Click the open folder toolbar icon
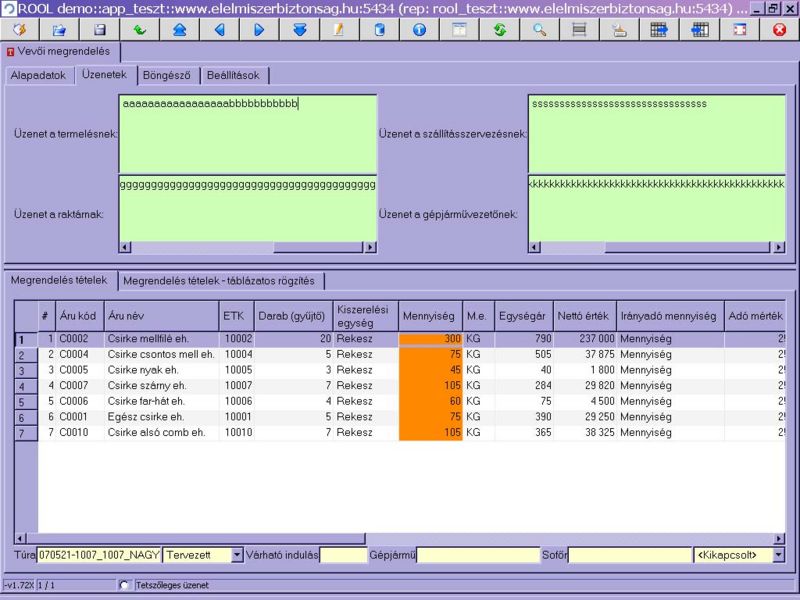Image resolution: width=800 pixels, height=600 pixels. [x=59, y=29]
